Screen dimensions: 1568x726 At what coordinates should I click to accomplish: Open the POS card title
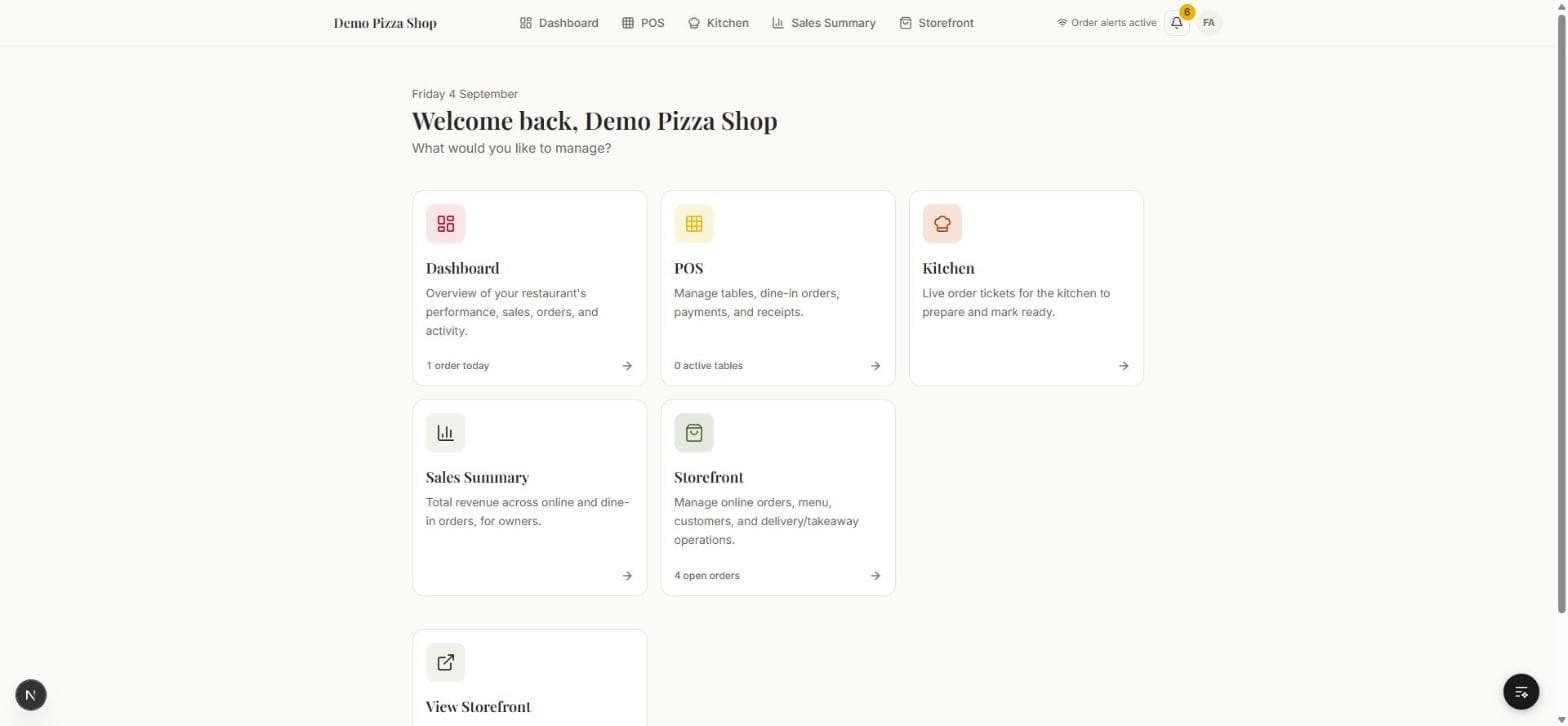coord(688,268)
